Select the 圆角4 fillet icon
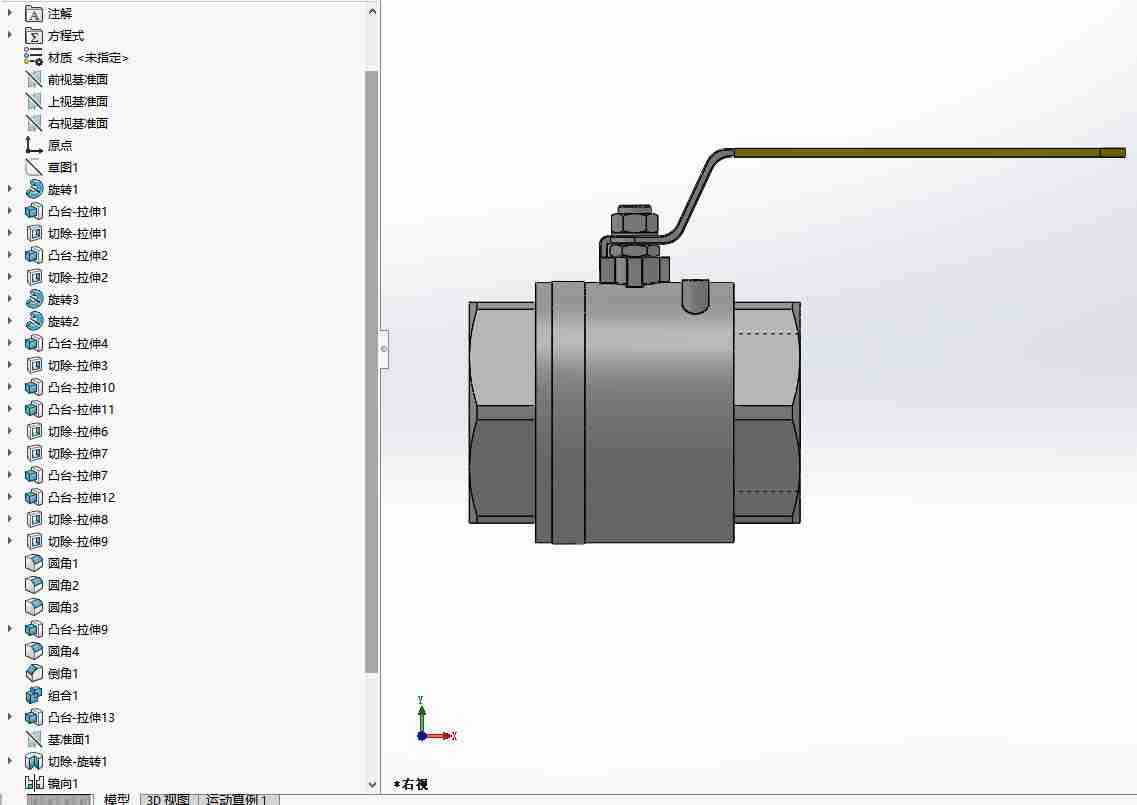This screenshot has width=1137, height=805. point(33,651)
